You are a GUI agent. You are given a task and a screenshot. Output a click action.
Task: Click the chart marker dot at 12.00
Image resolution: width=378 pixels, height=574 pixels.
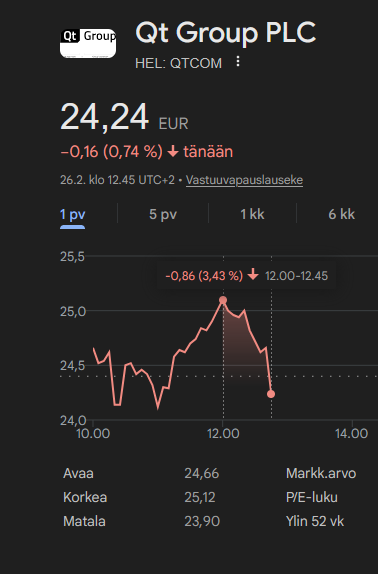click(x=223, y=300)
